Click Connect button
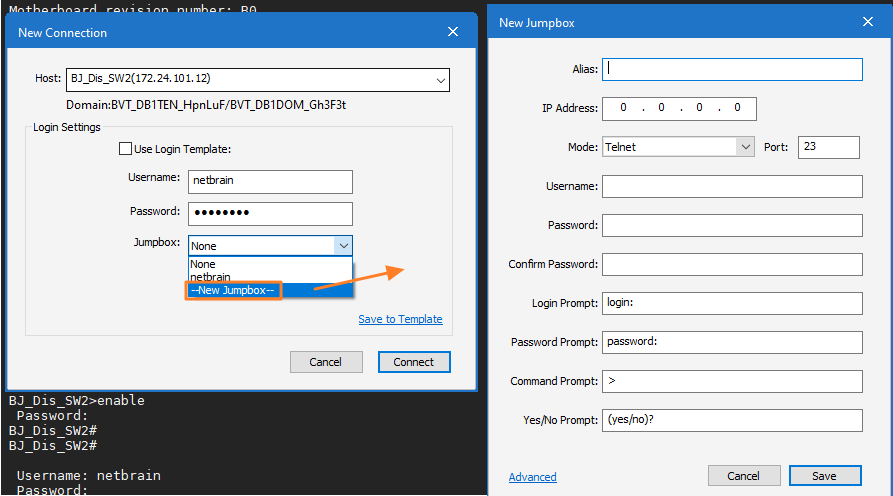Viewport: 893px width, 496px height. tap(414, 362)
